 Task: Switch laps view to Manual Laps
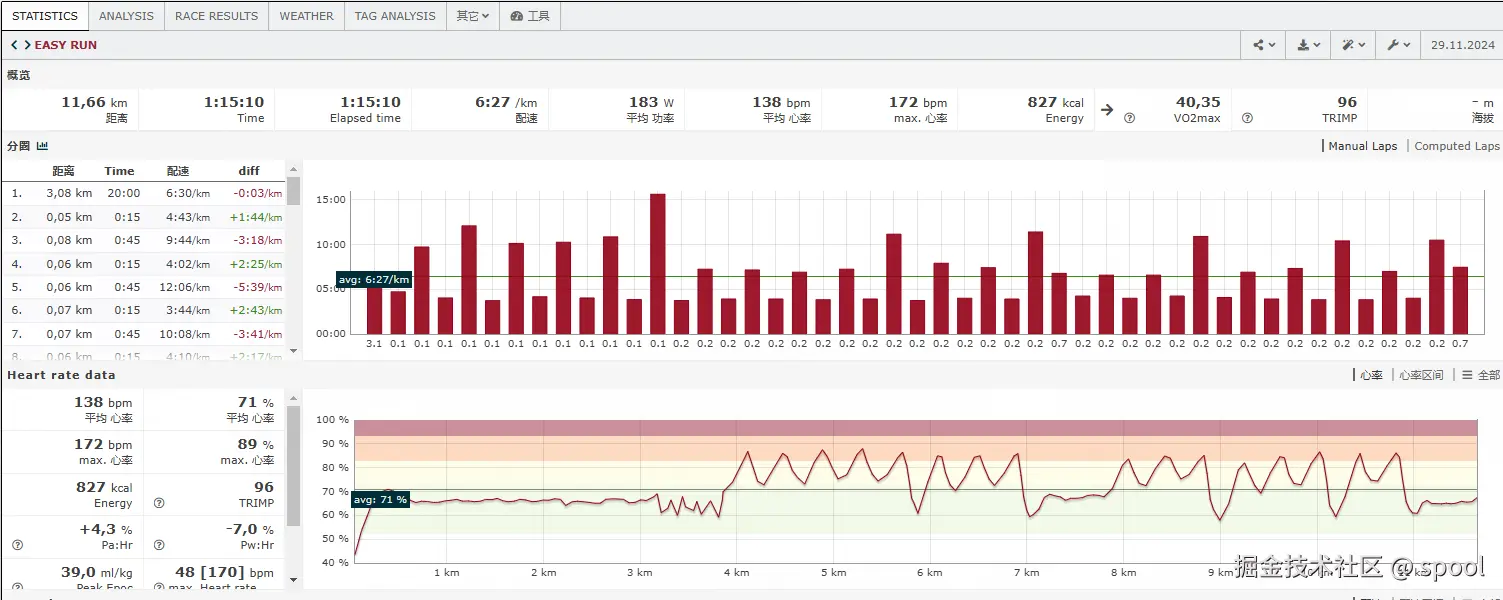1362,146
